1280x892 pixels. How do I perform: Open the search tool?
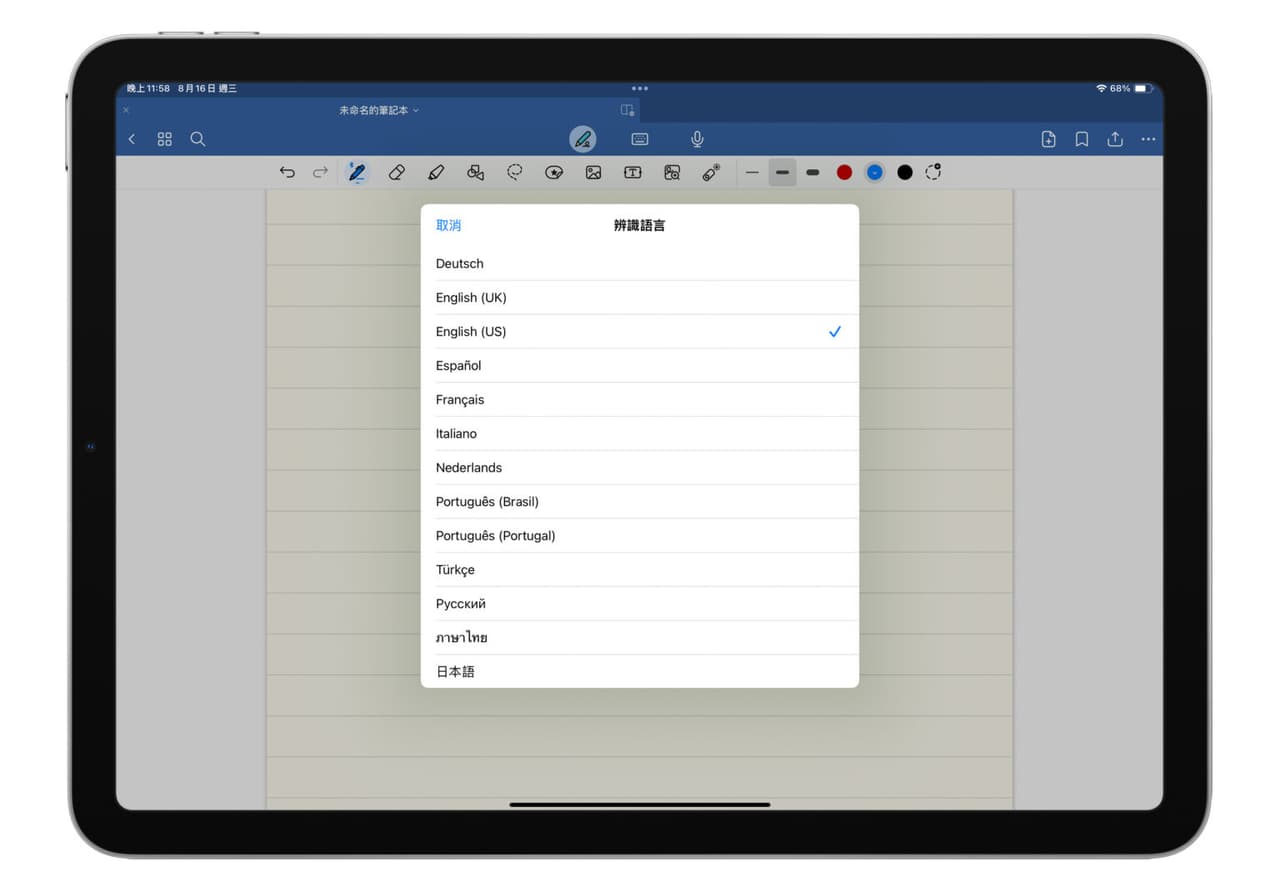point(197,139)
